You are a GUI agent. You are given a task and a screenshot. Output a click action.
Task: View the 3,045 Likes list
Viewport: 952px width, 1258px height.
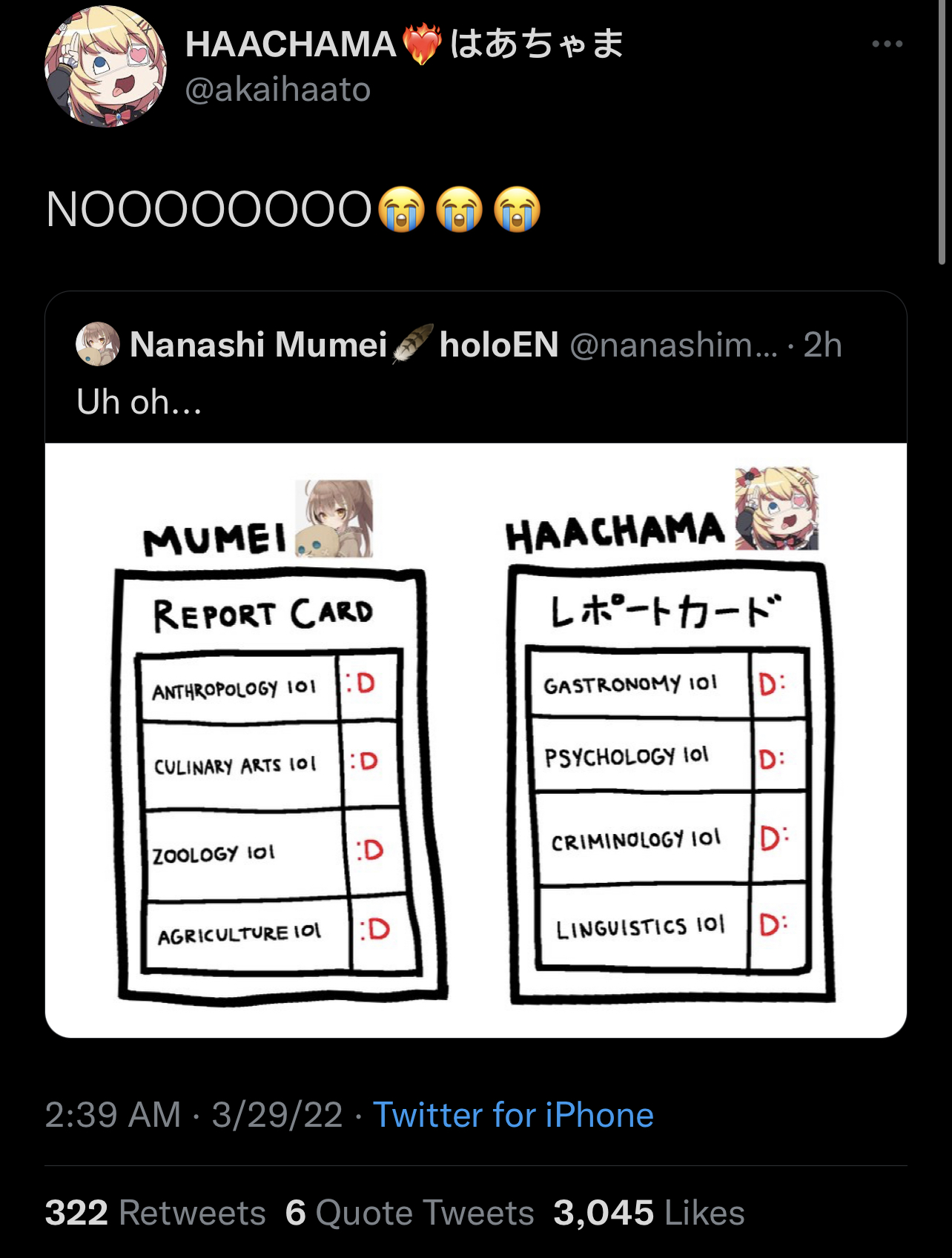(x=649, y=1213)
